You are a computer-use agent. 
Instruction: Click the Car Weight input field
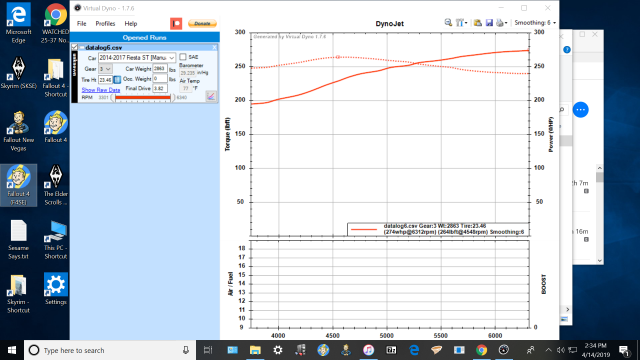(160, 69)
